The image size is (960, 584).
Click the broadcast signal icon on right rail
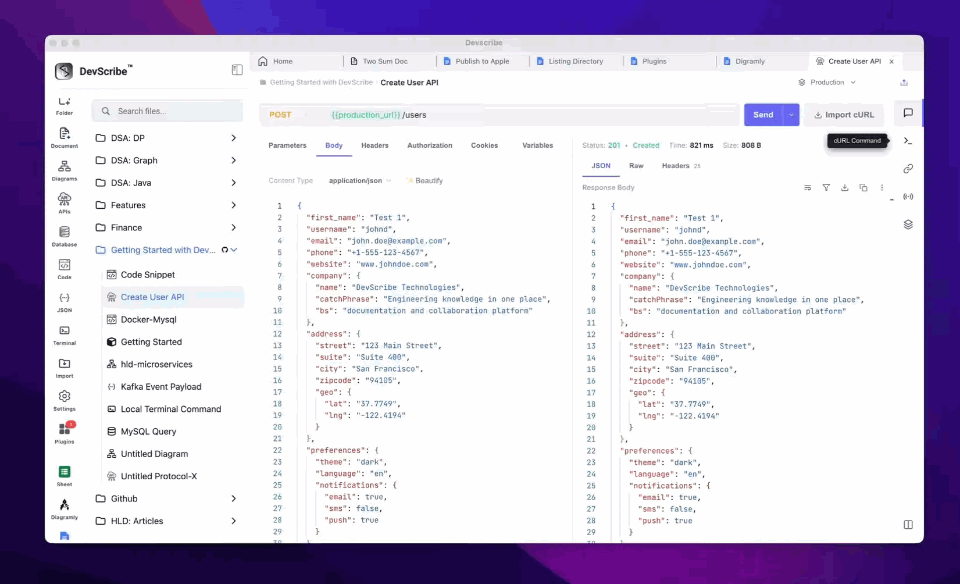coord(908,197)
